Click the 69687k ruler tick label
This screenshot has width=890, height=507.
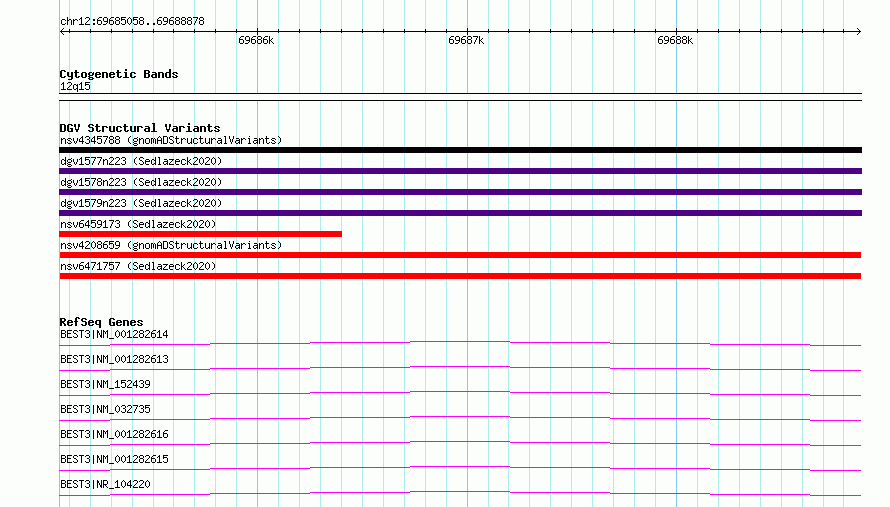click(466, 40)
